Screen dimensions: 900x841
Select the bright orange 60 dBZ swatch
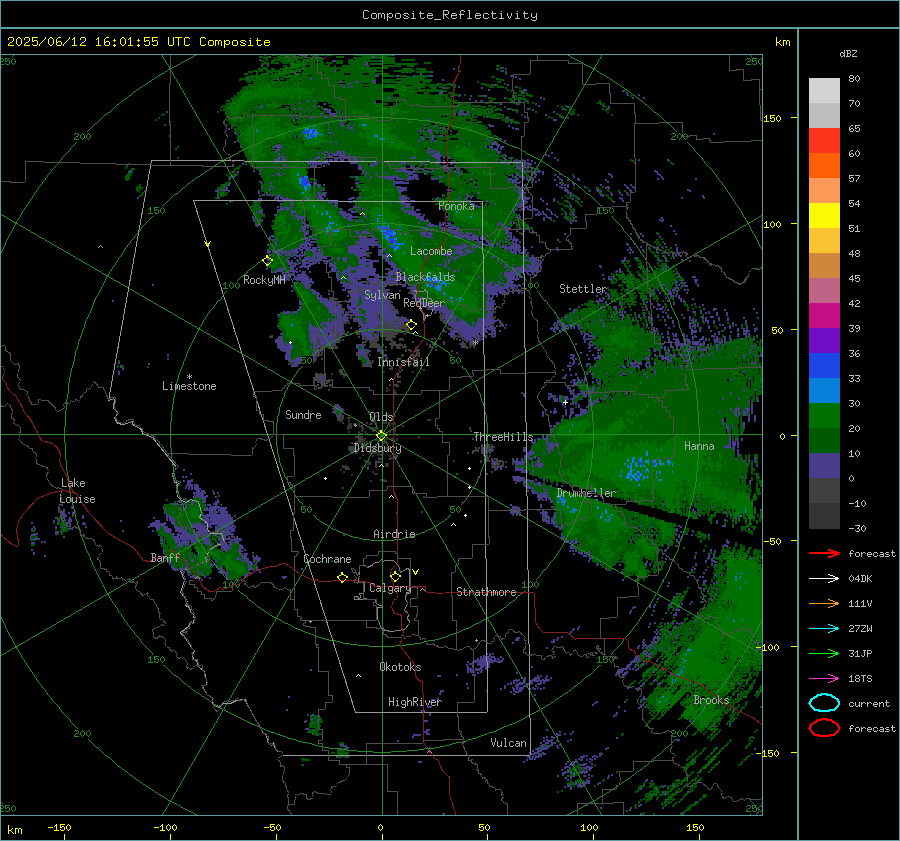(824, 165)
